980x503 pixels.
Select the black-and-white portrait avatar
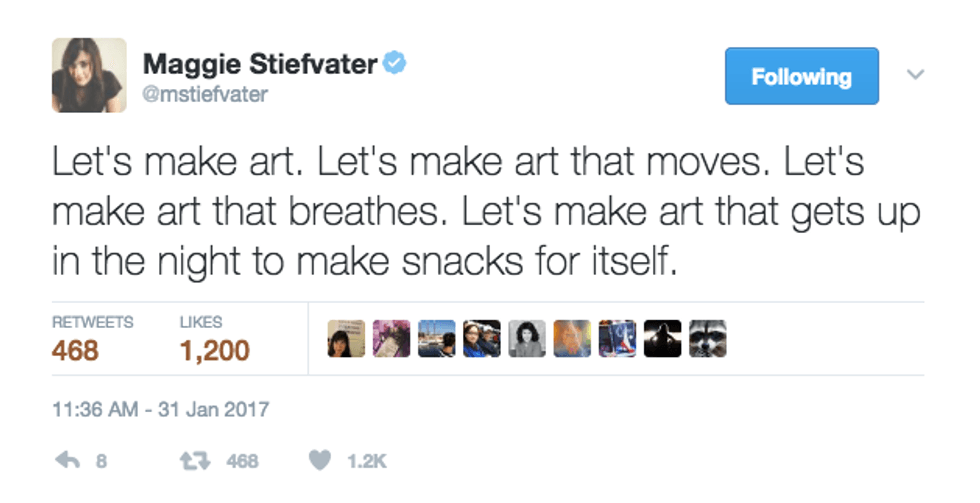(x=526, y=339)
